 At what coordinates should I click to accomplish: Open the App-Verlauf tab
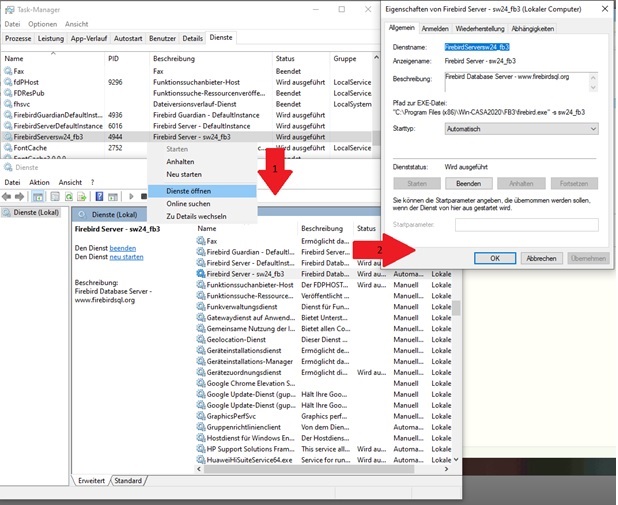pyautogui.click(x=89, y=38)
